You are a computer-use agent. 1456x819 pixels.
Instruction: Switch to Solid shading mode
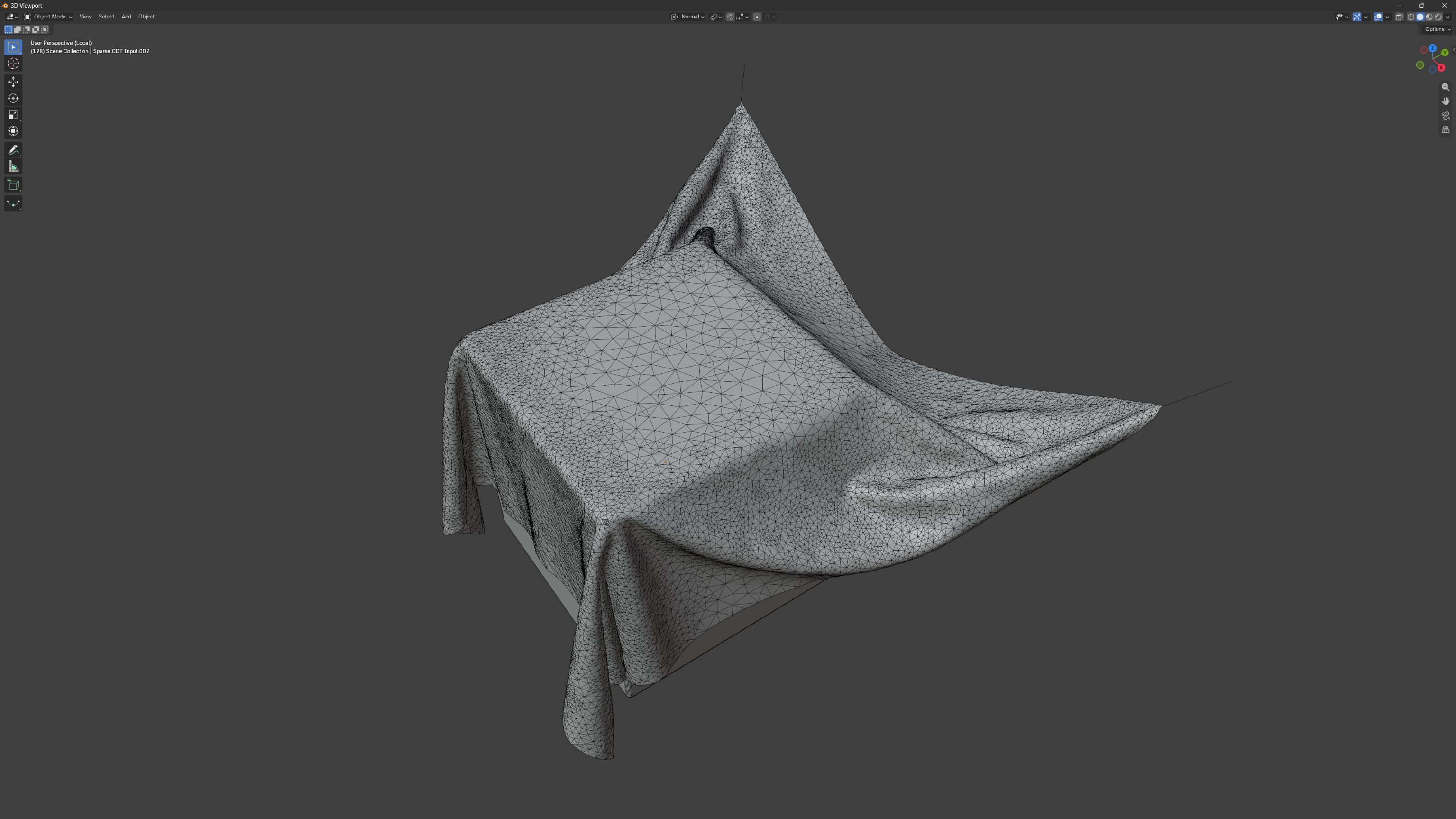point(1420,17)
